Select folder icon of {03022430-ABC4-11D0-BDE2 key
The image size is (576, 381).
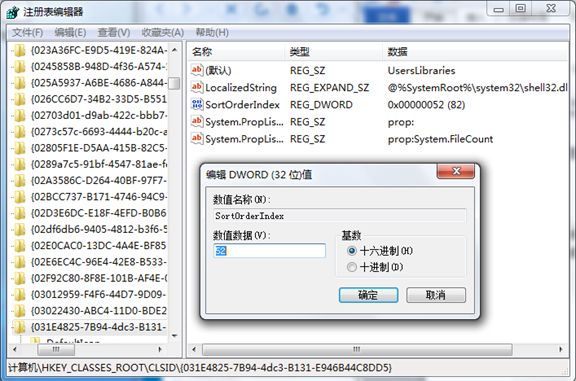pyautogui.click(x=19, y=311)
